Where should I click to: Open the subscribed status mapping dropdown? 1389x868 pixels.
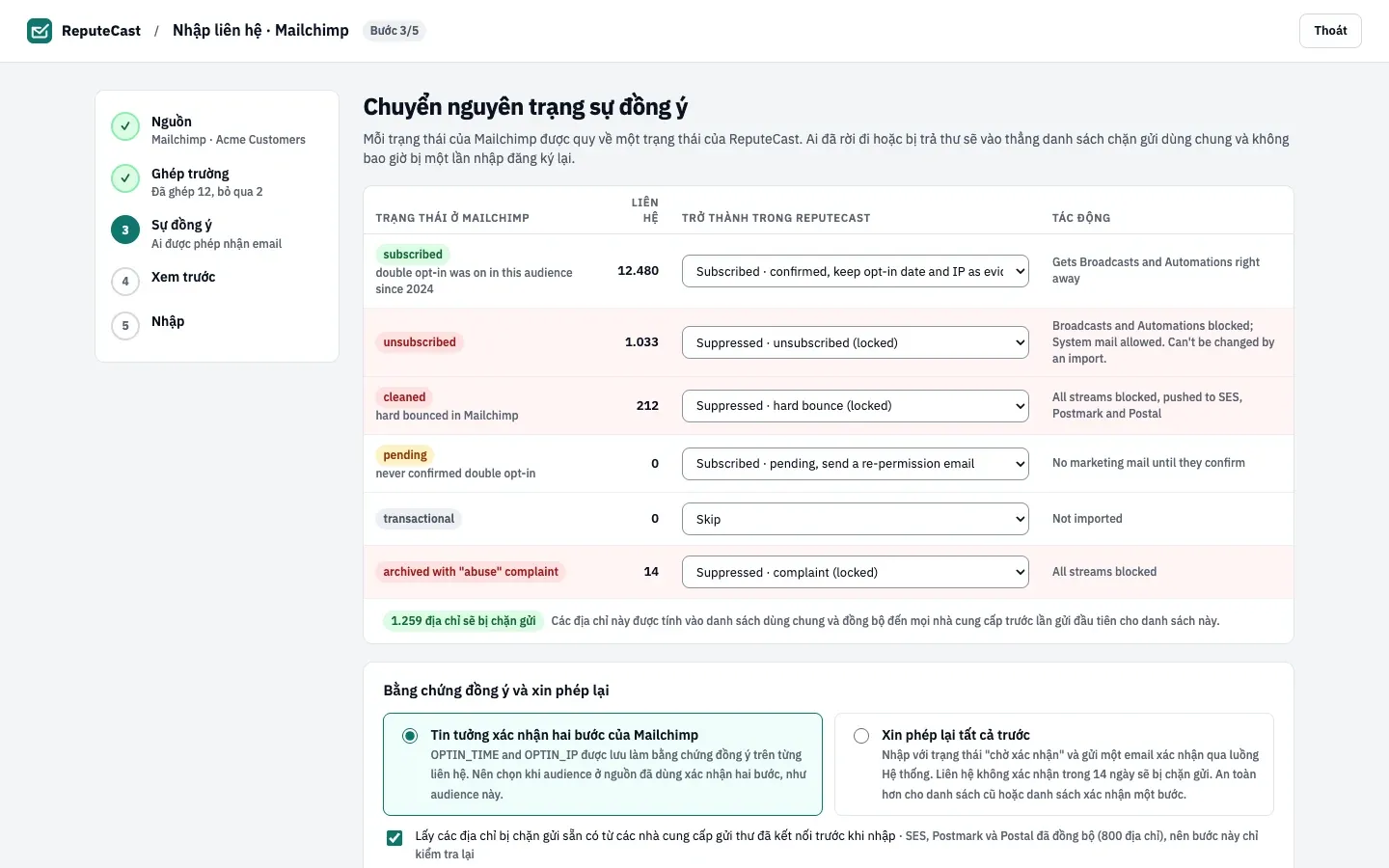pos(856,272)
